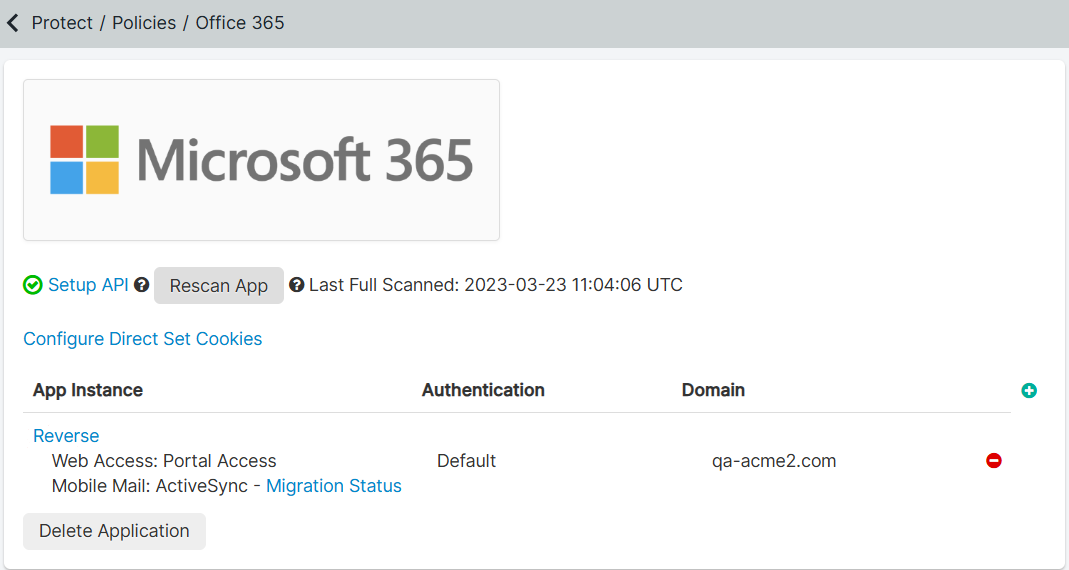Select the Office 365 breadcrumb
This screenshot has width=1069, height=570.
pos(240,23)
